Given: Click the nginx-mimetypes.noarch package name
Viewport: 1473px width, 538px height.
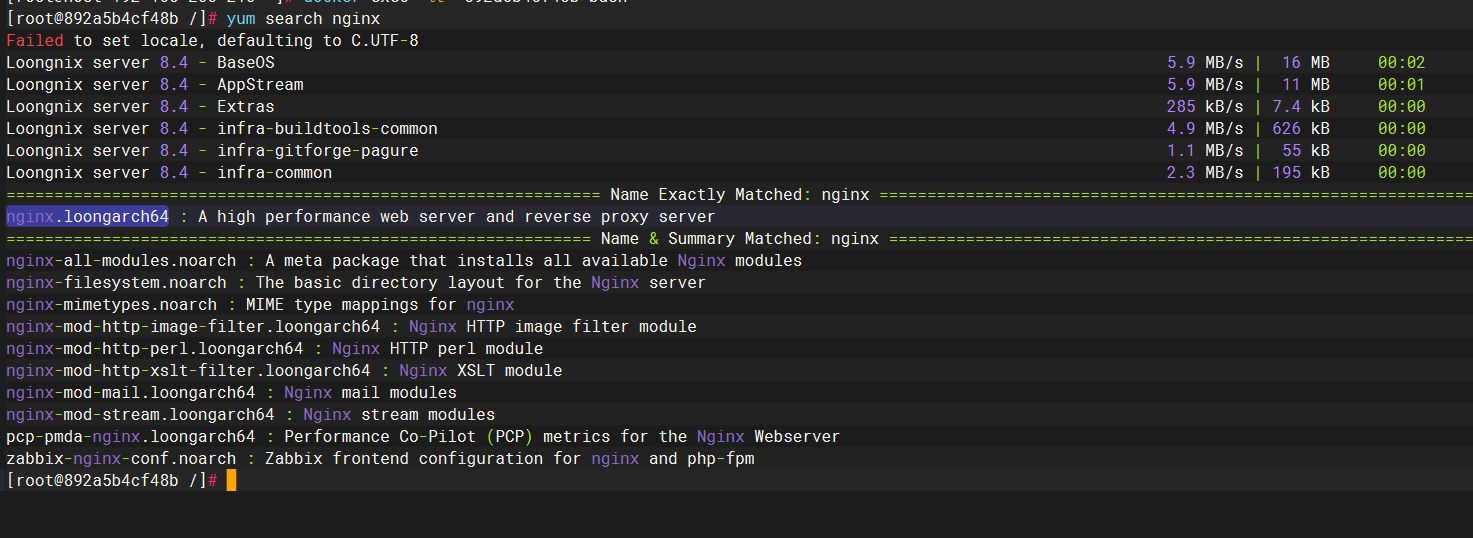Looking at the screenshot, I should 111,304.
